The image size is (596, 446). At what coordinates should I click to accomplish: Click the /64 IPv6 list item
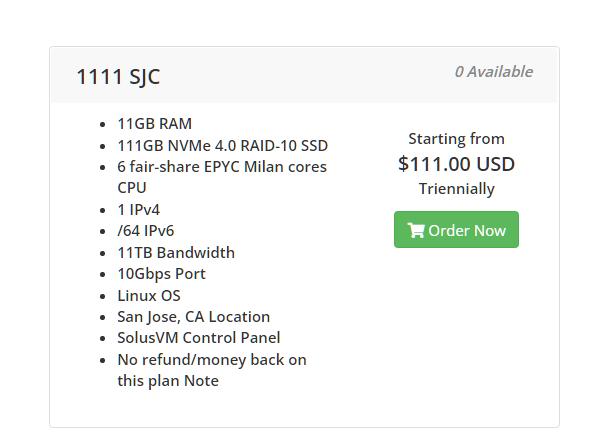click(146, 231)
